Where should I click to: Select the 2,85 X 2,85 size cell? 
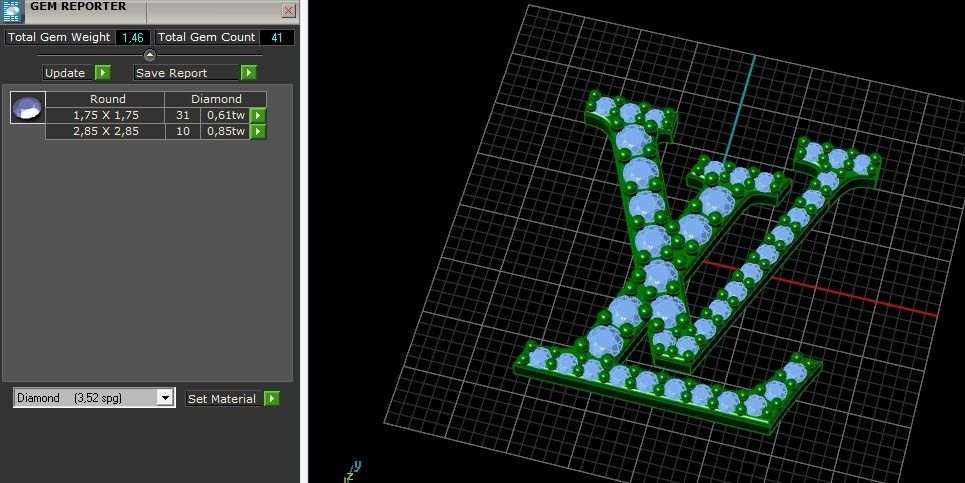click(105, 131)
